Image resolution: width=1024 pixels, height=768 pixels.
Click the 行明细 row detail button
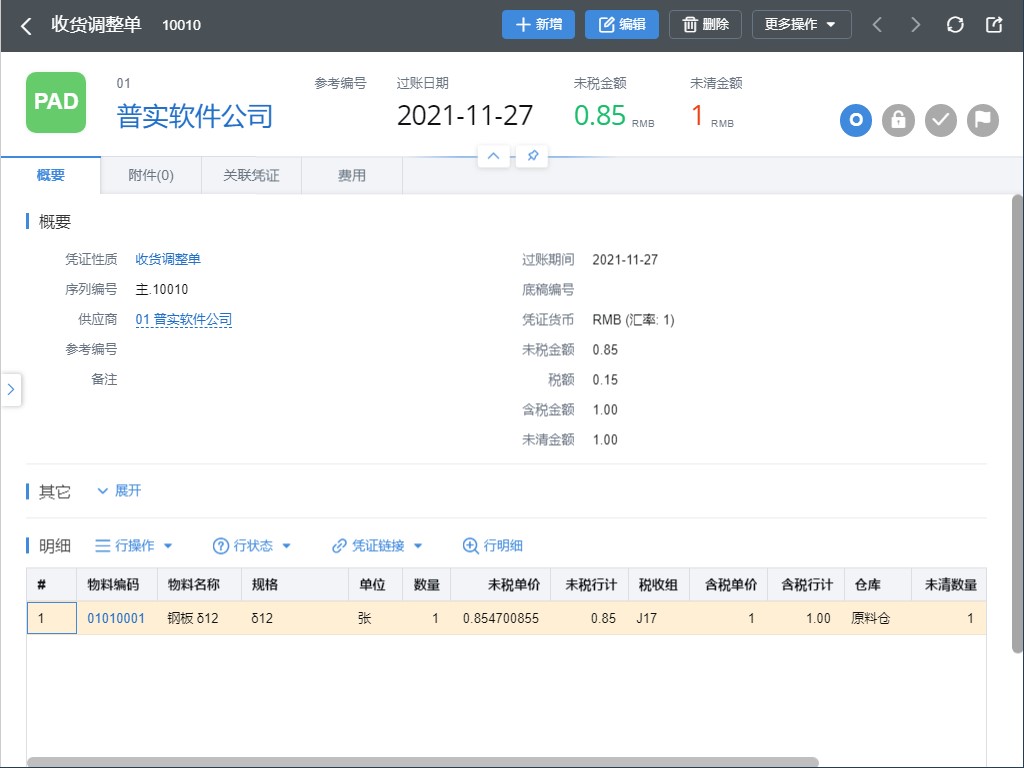pos(492,545)
